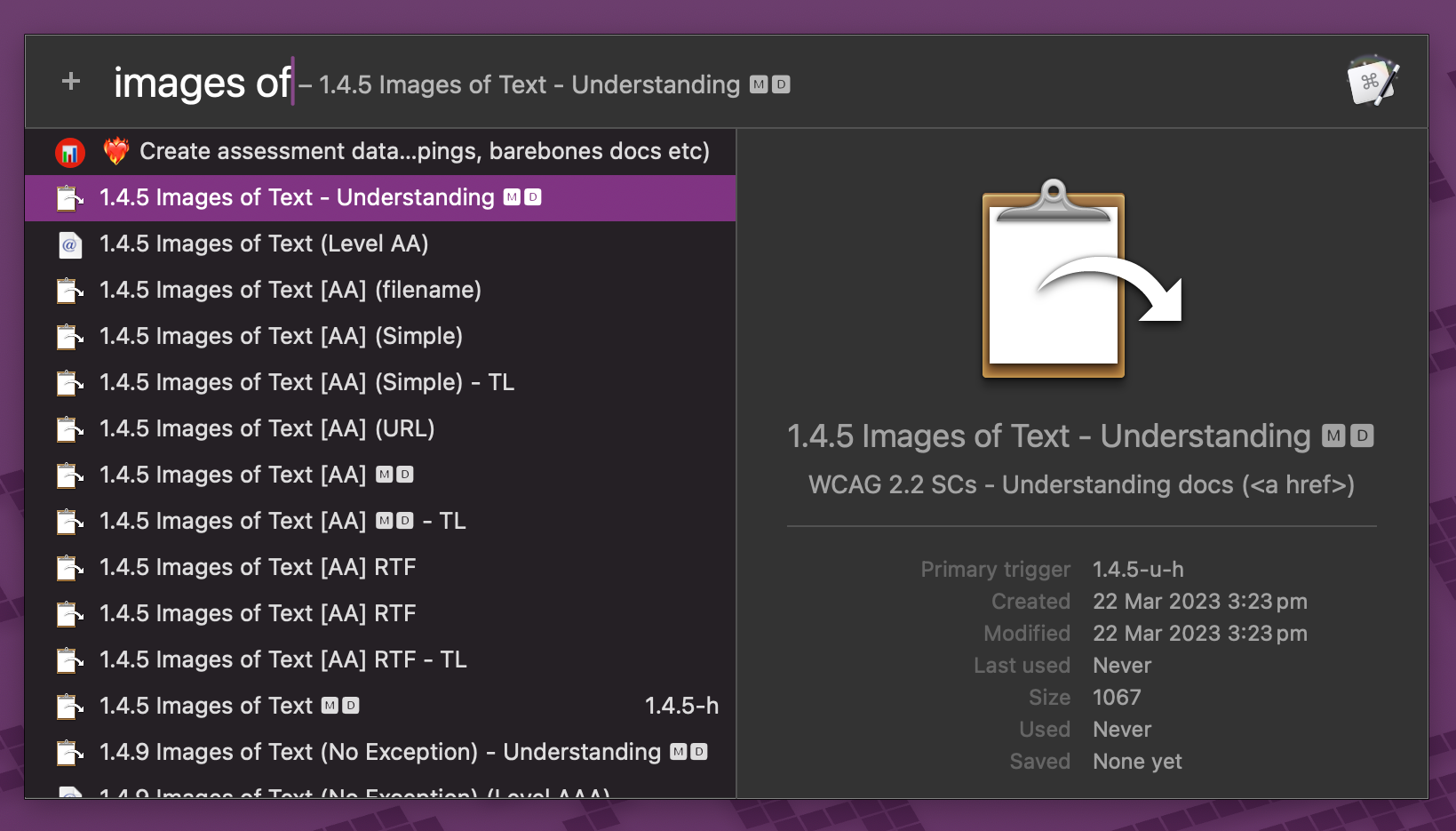Viewport: 1456px width, 831px height.
Task: Select the second '1.4.5 Images of Text [AA] RTF'
Action: coord(380,614)
